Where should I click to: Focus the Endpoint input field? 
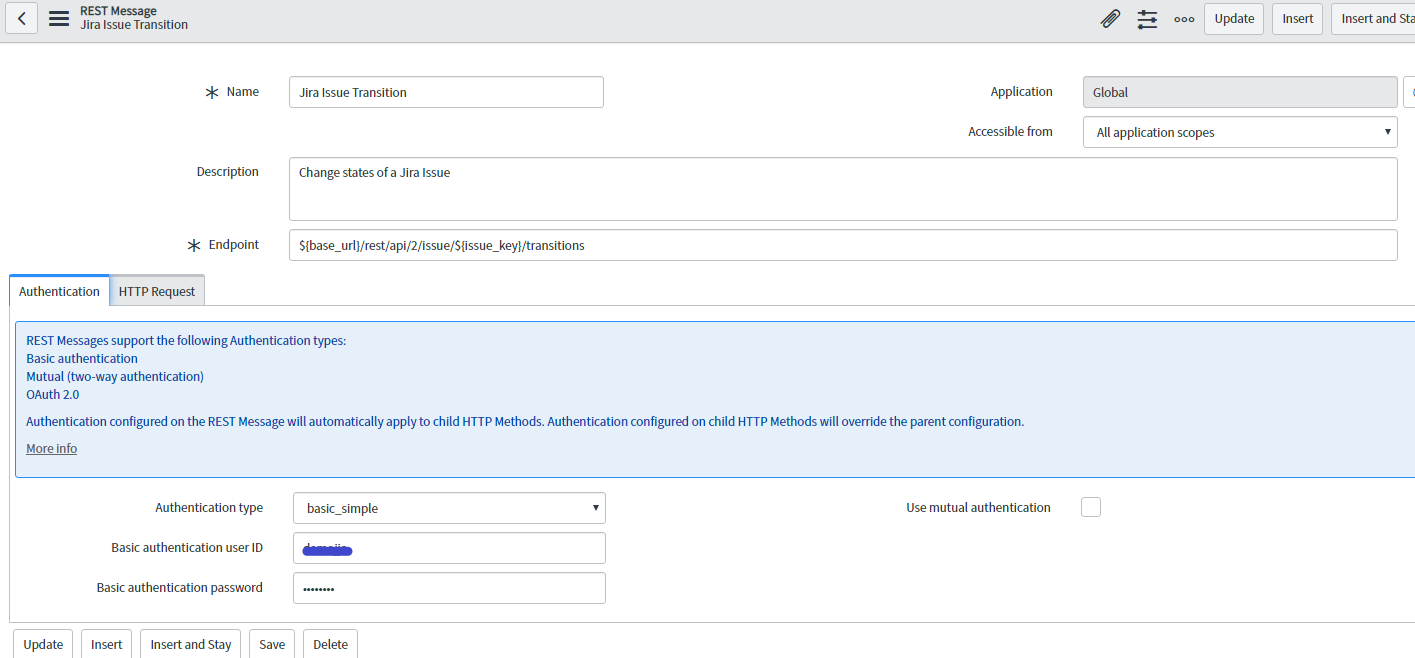843,245
